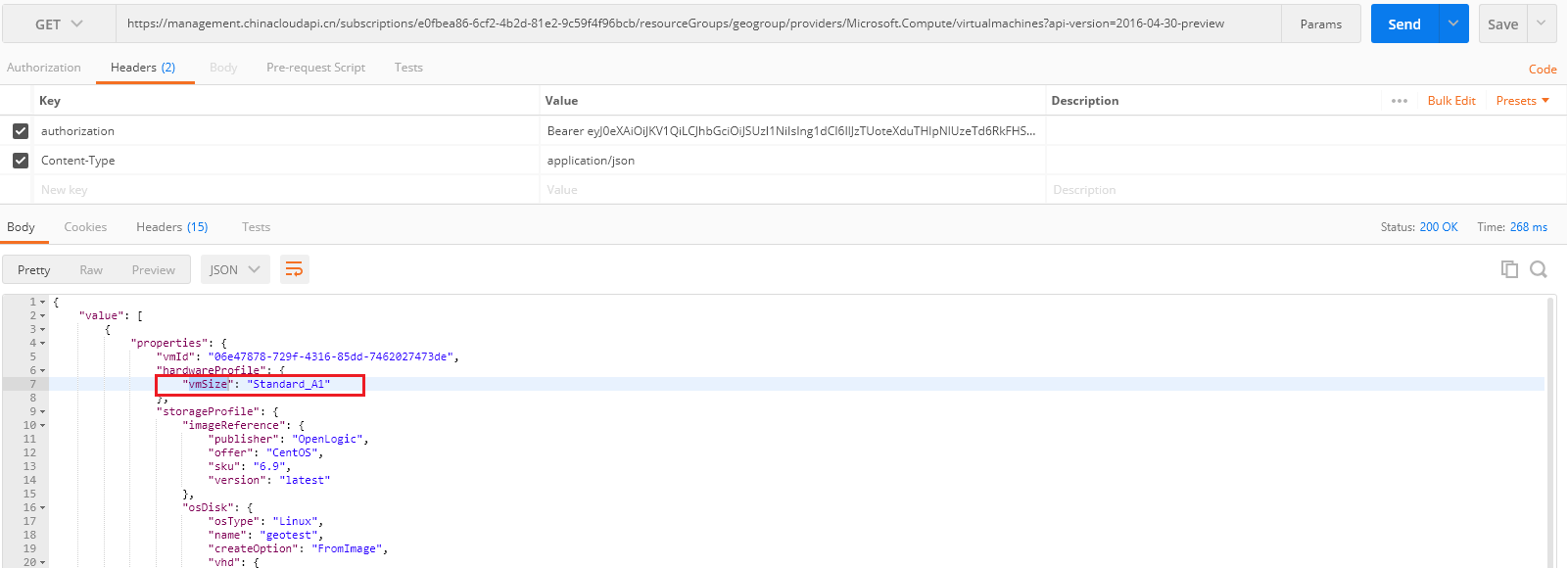The width and height of the screenshot is (1568, 568).
Task: Click the wrap lines icon in response toolbar
Action: pos(294,269)
